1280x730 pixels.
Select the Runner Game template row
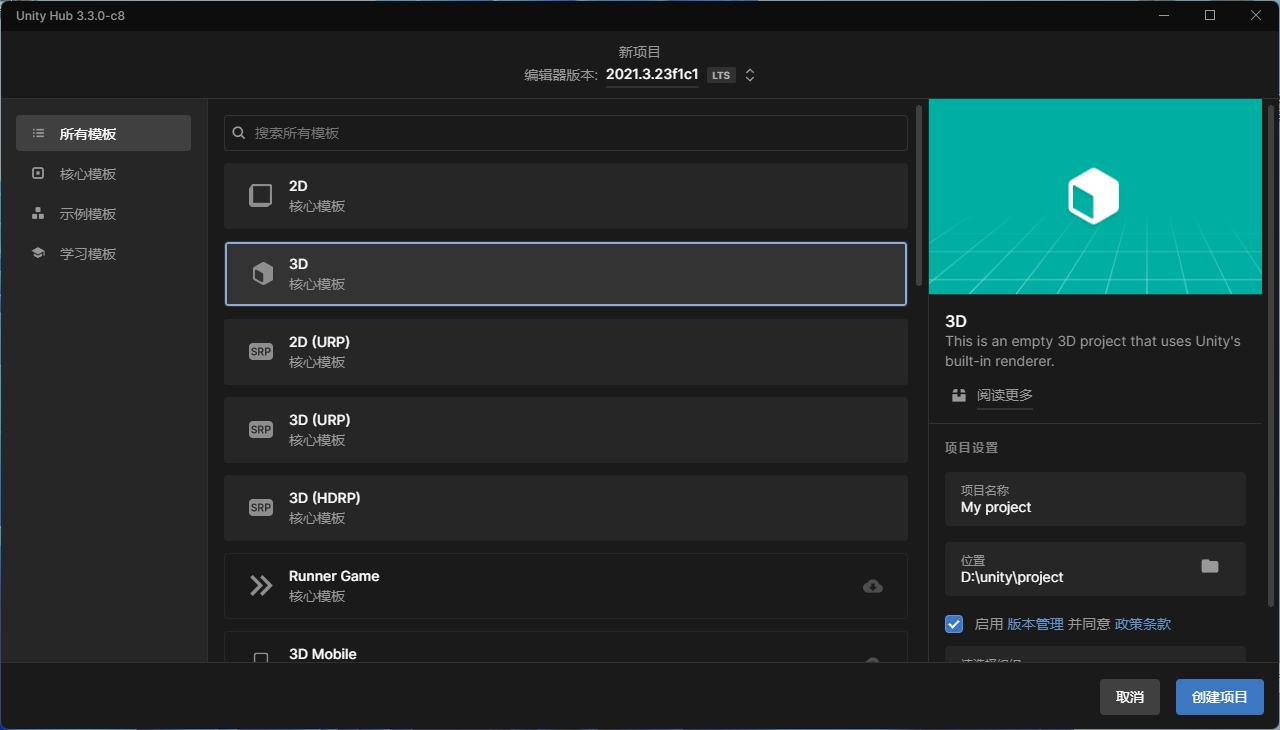(x=566, y=586)
